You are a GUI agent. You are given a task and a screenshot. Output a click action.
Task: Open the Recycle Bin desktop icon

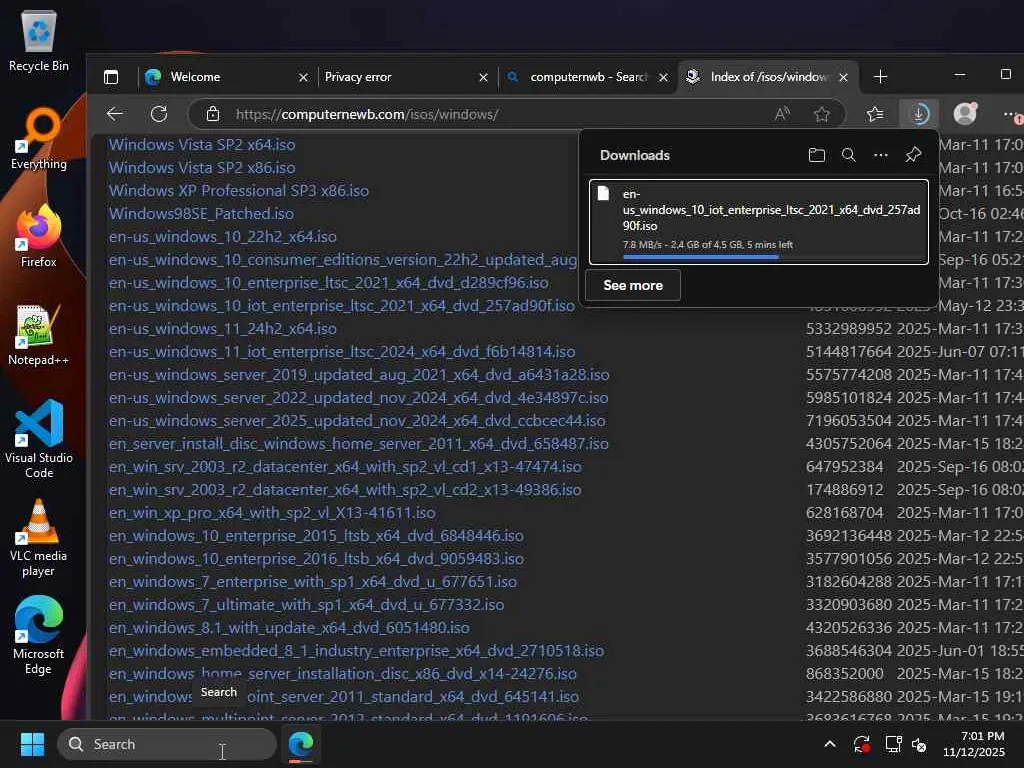tap(39, 40)
